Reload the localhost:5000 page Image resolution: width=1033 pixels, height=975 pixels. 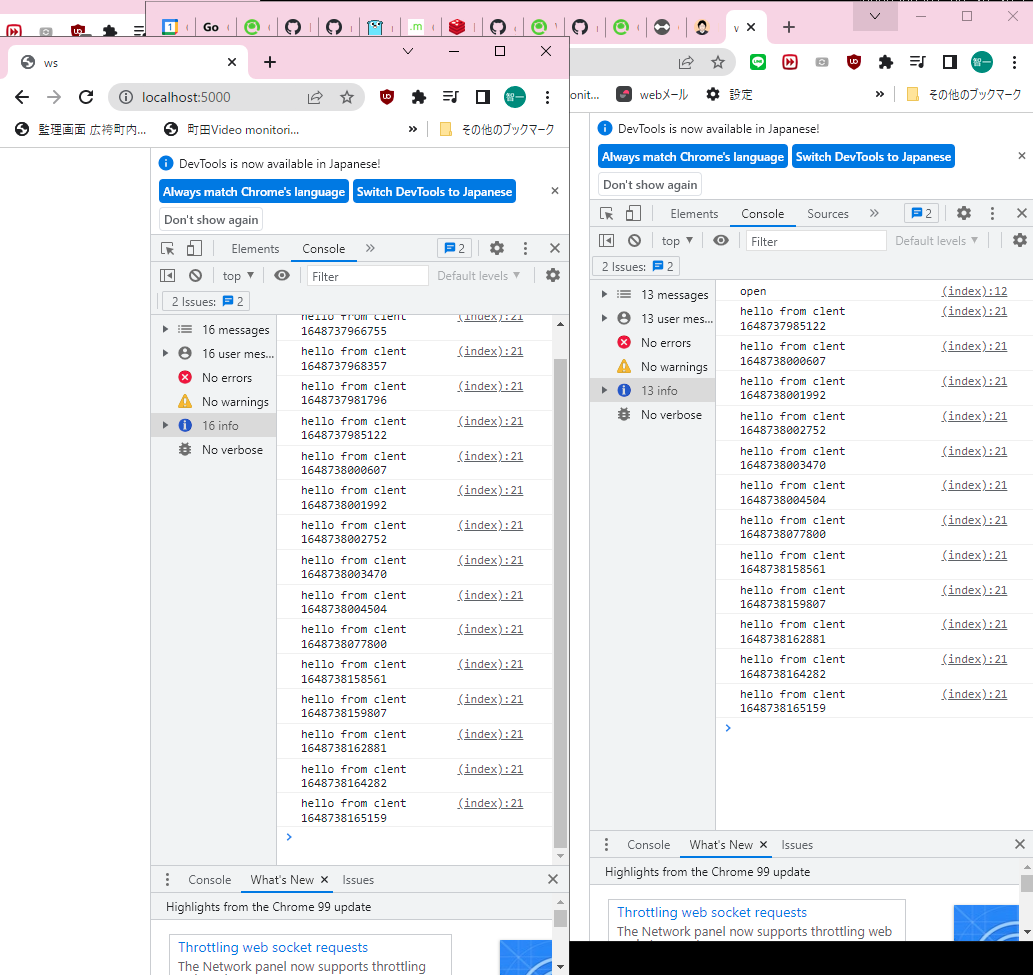pos(86,97)
